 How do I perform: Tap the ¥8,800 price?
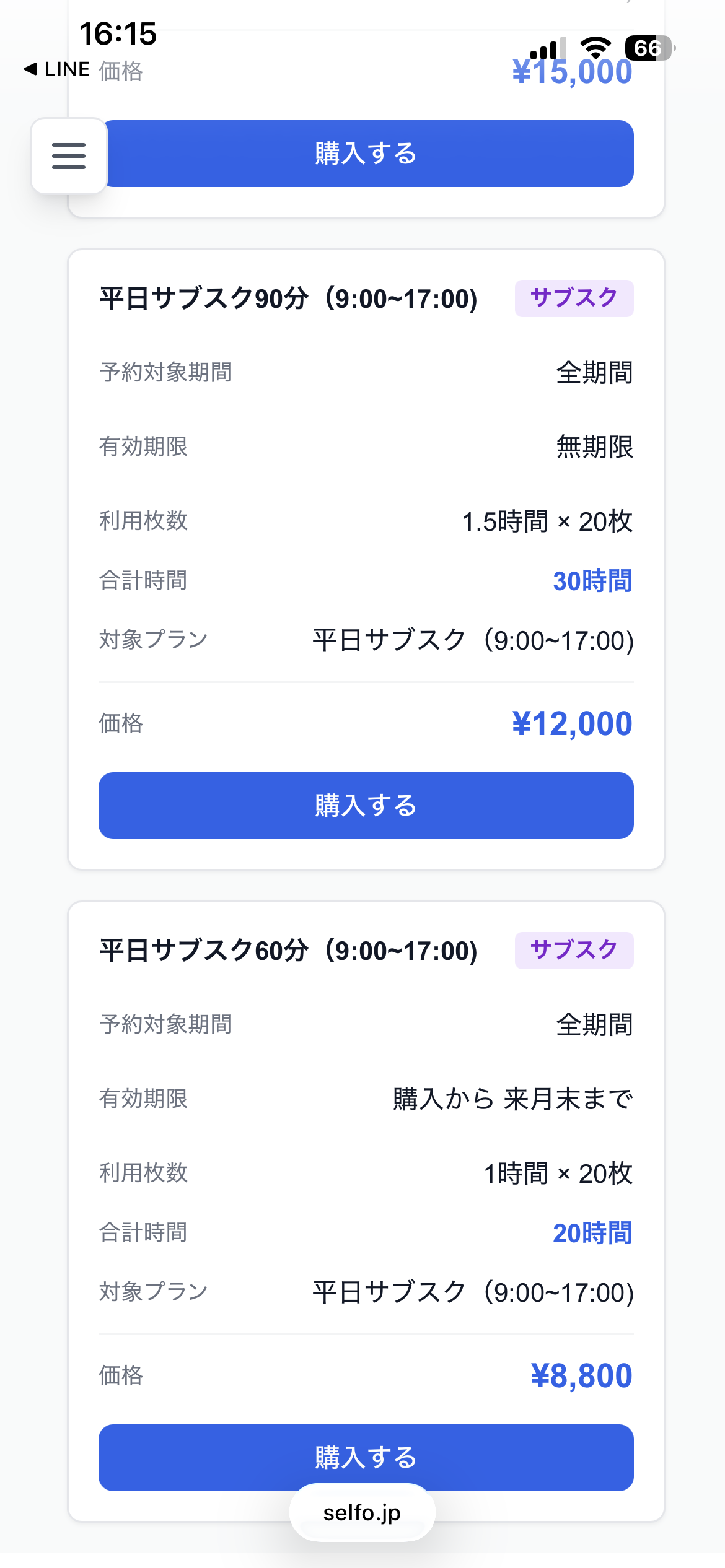click(581, 1375)
